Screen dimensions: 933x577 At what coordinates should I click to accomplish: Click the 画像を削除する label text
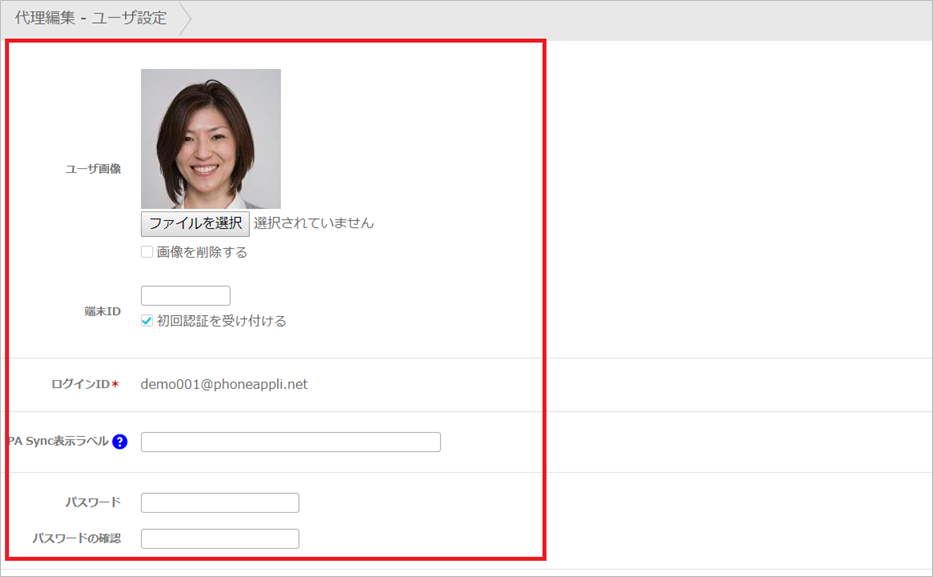point(202,252)
